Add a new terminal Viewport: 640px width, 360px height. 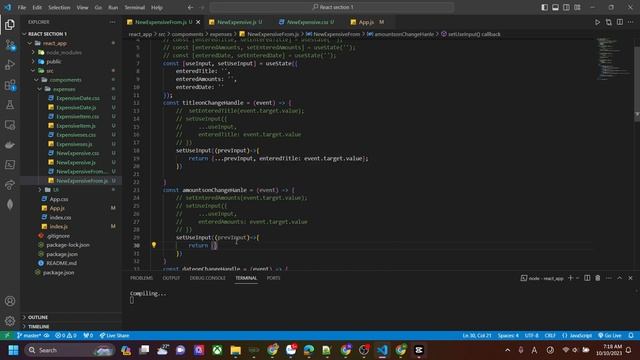coord(570,278)
